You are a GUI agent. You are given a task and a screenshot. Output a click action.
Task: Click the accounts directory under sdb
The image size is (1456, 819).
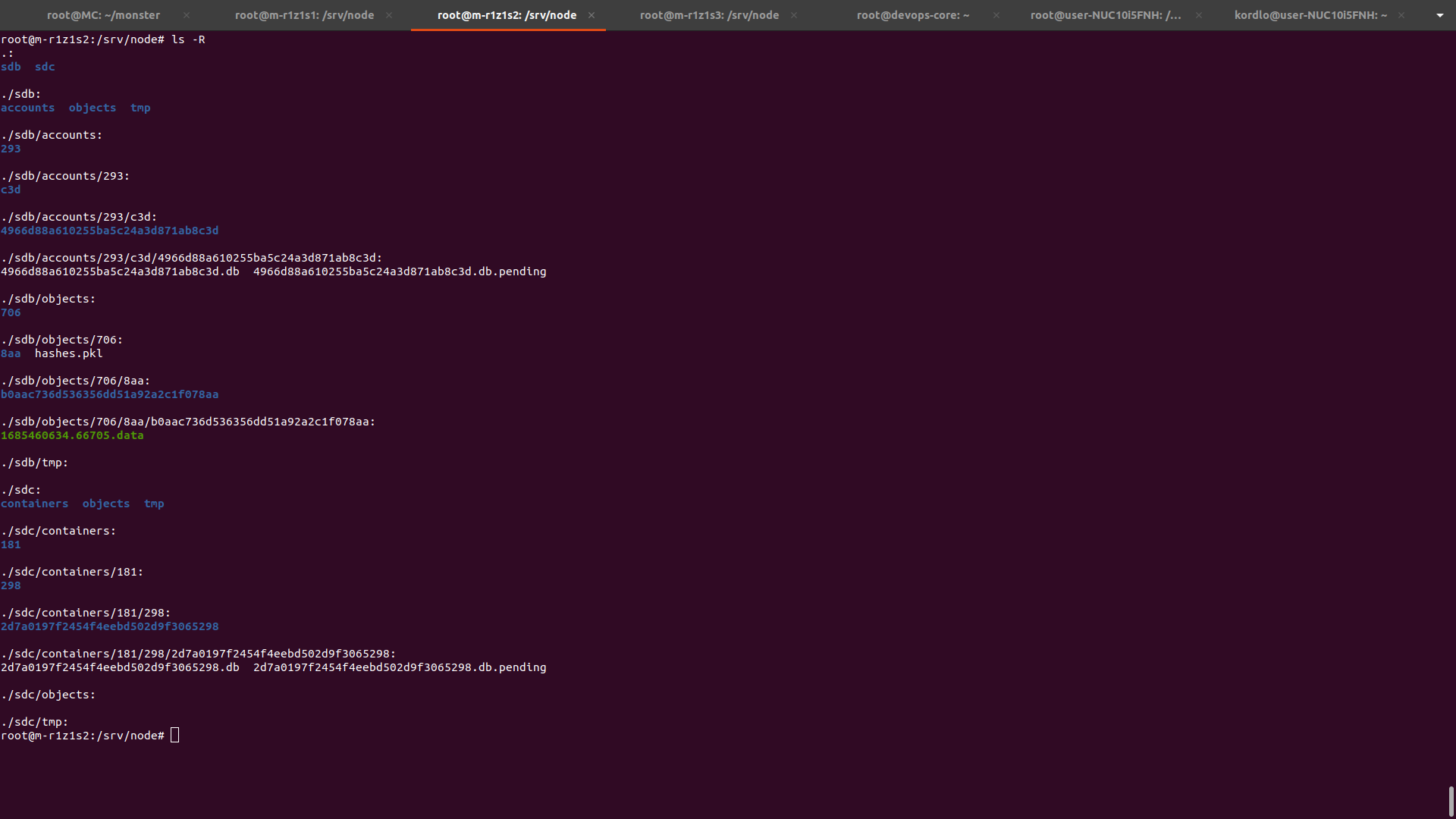[27, 108]
